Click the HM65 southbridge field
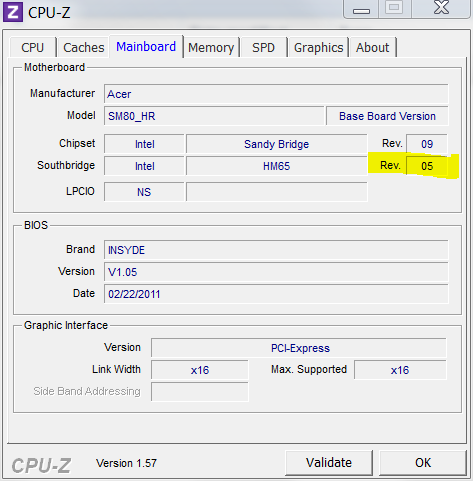The height and width of the screenshot is (481, 473). click(277, 166)
